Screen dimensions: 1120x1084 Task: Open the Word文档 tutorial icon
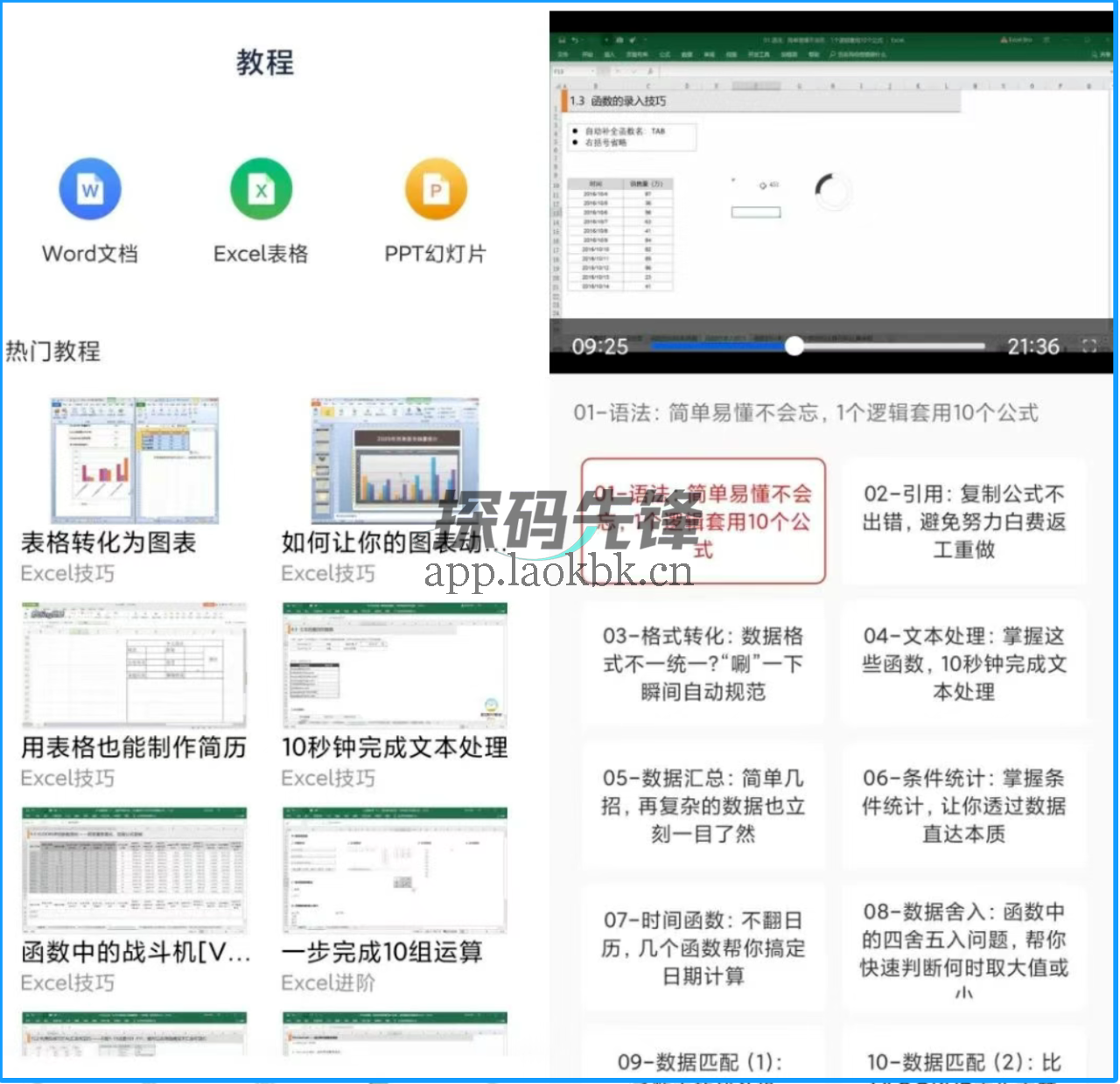click(x=90, y=189)
